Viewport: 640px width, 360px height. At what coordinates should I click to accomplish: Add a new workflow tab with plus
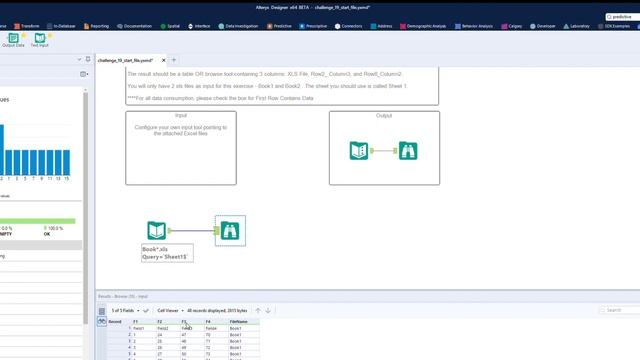(173, 60)
